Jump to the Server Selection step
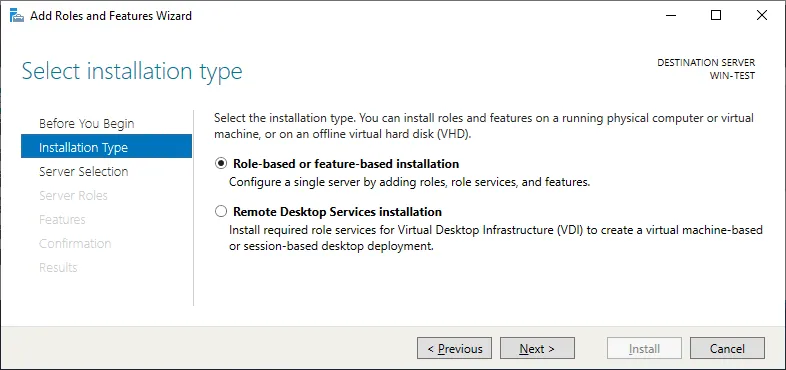786x370 pixels. 84,171
